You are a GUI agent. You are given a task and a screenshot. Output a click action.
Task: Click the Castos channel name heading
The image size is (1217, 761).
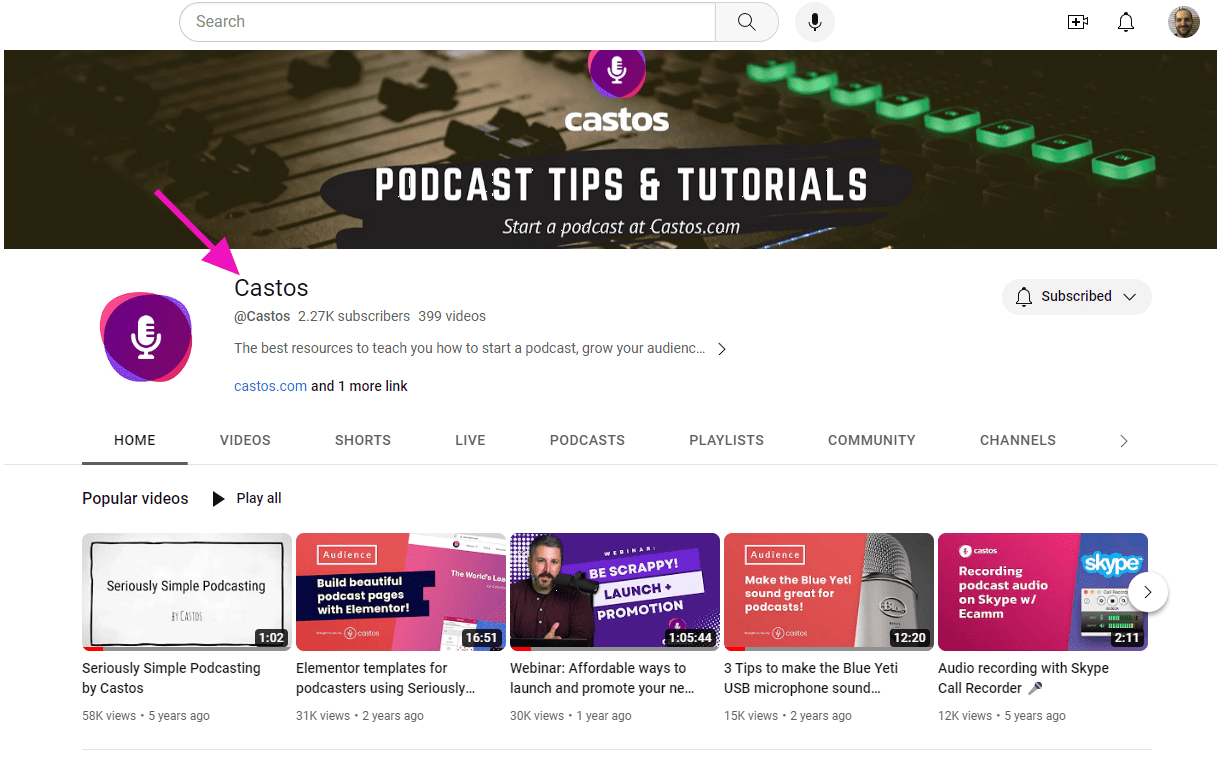tap(271, 288)
